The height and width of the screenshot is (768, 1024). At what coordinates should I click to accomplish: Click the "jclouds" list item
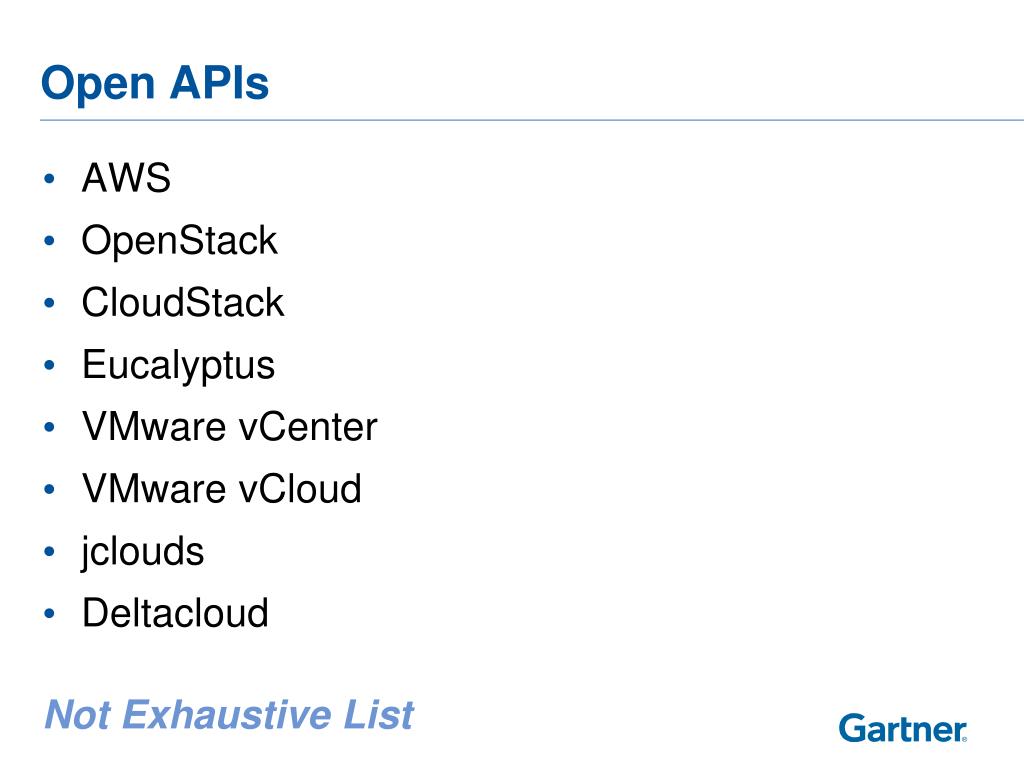(x=142, y=552)
